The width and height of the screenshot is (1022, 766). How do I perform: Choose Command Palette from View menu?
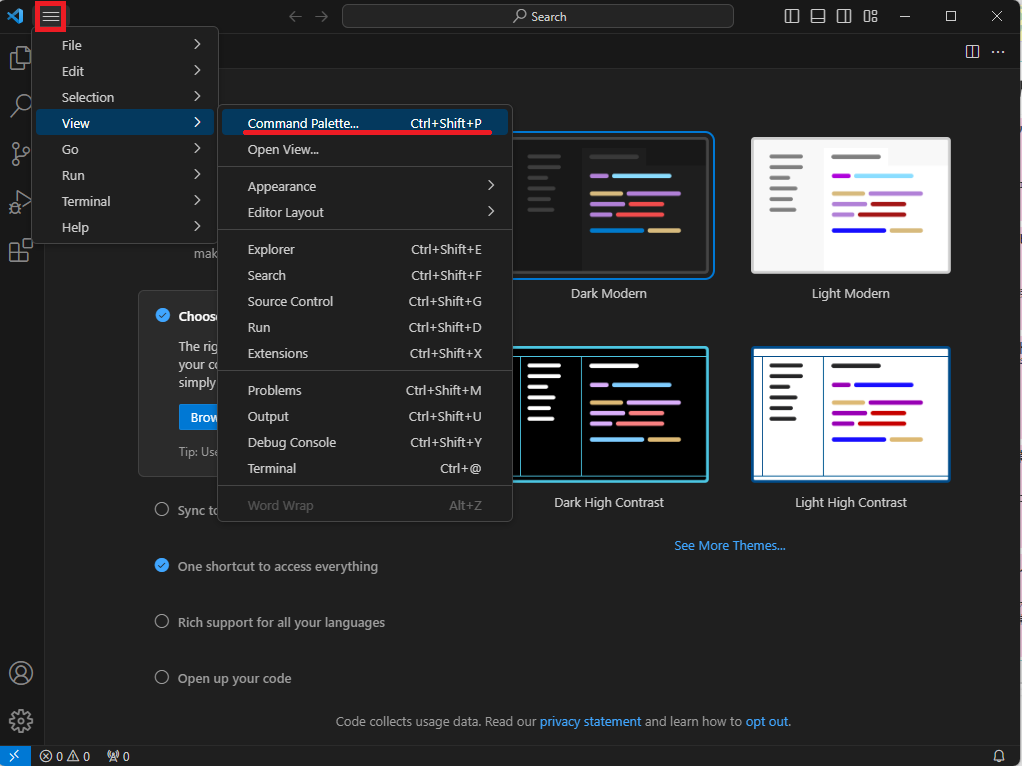coord(364,123)
